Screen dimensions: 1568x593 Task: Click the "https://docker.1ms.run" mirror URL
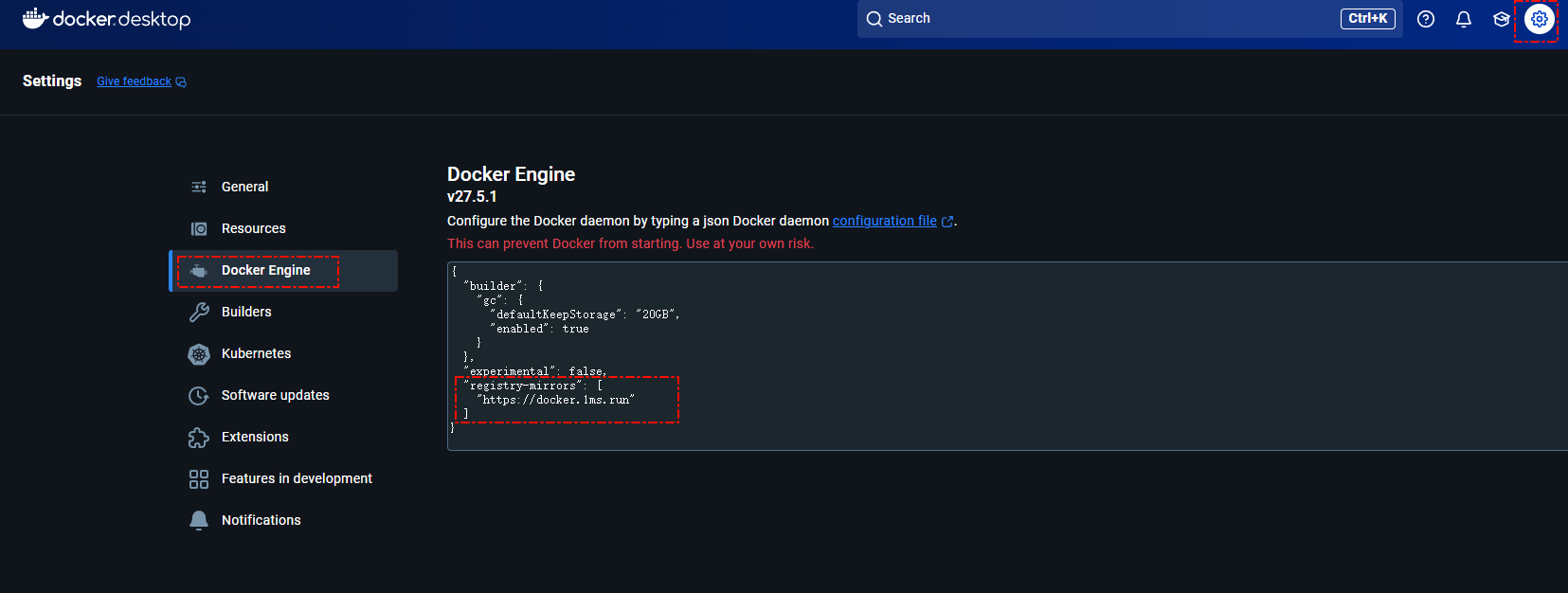point(556,400)
